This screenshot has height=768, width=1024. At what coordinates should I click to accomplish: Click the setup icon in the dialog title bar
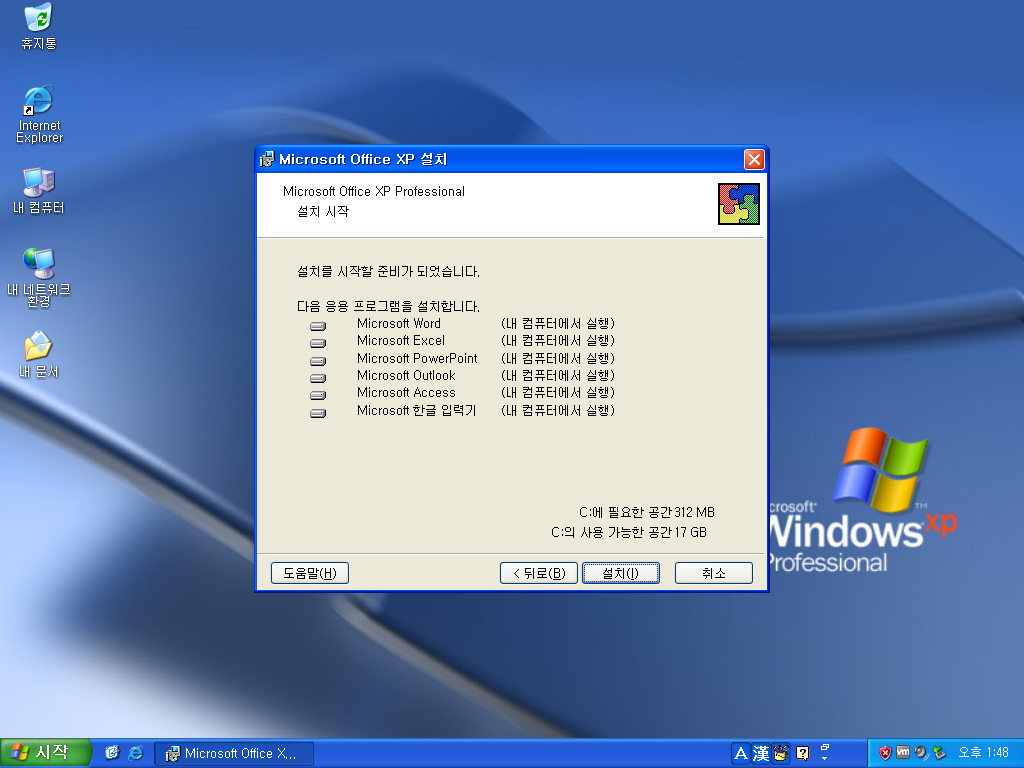click(x=267, y=159)
